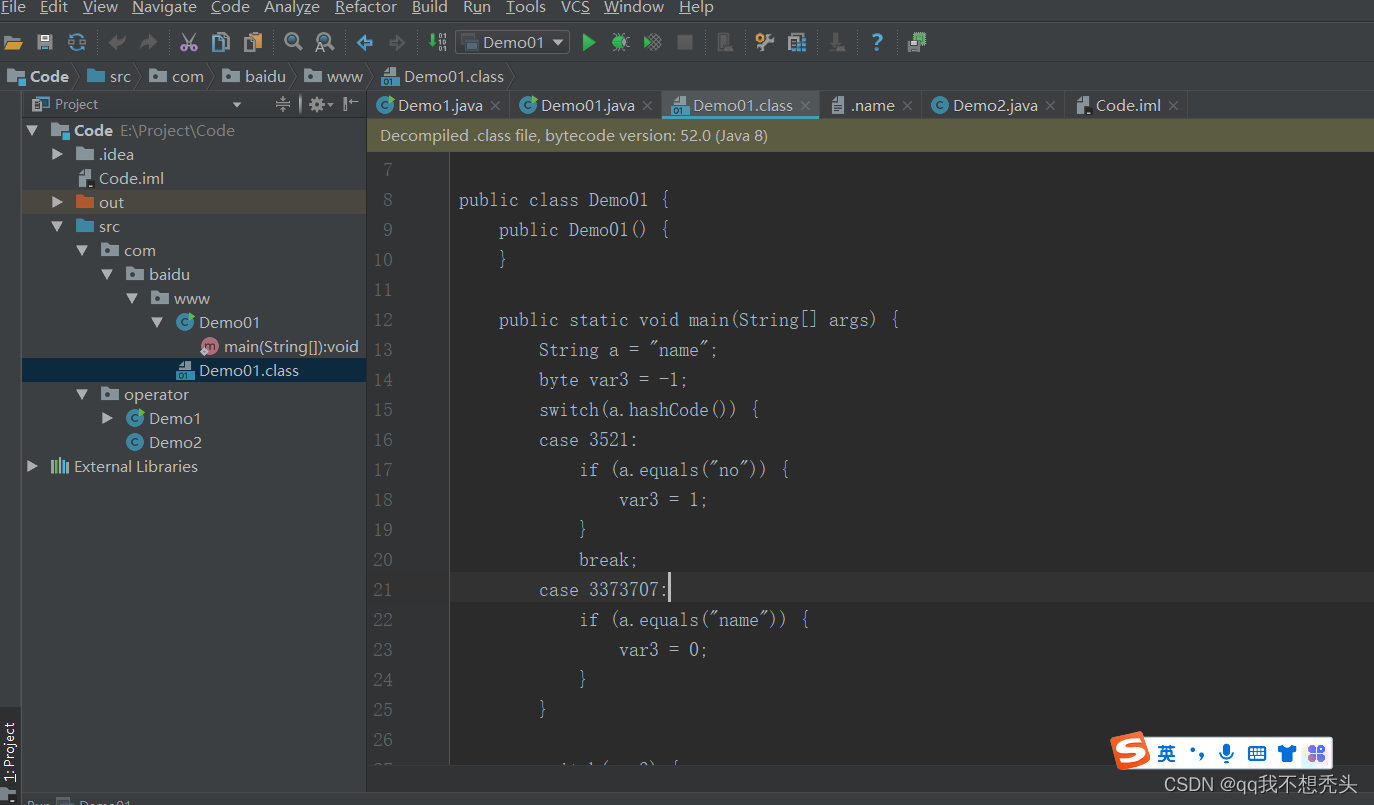Open Project Structure icon
Screen dimensions: 1374x805
797,42
